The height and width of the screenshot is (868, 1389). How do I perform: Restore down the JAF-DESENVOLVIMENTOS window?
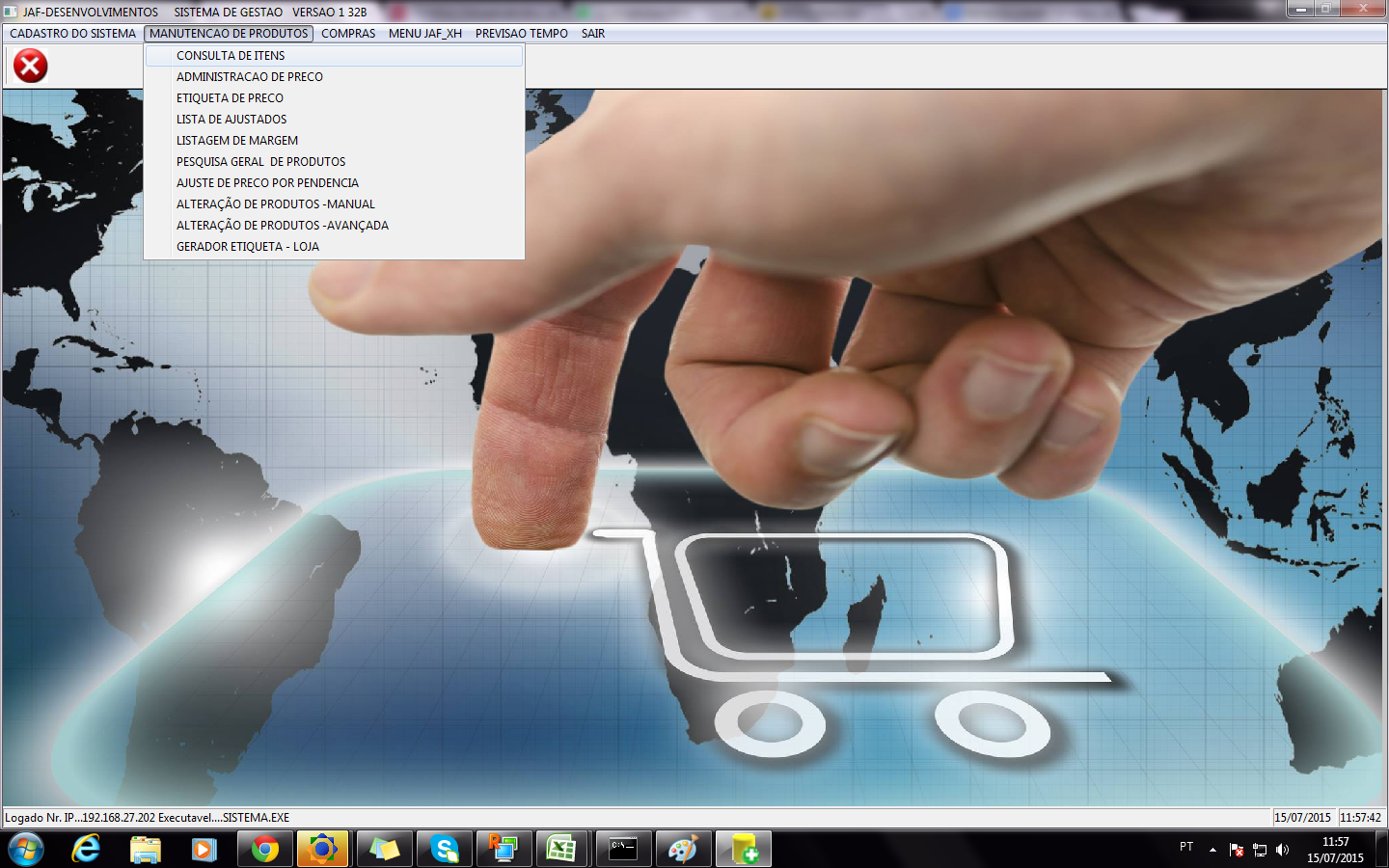tap(1325, 9)
